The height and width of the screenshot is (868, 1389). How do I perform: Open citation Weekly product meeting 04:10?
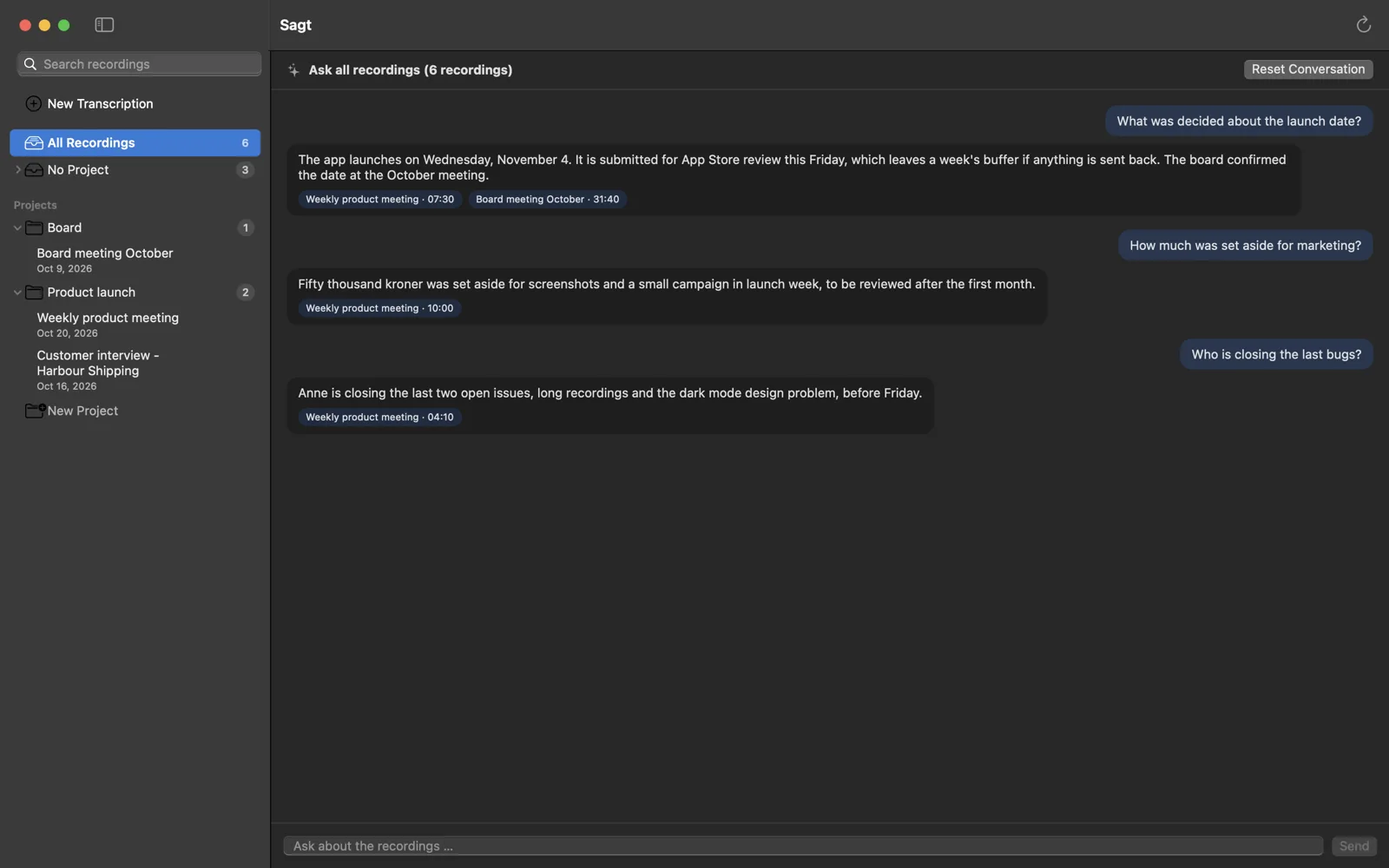coord(379,418)
